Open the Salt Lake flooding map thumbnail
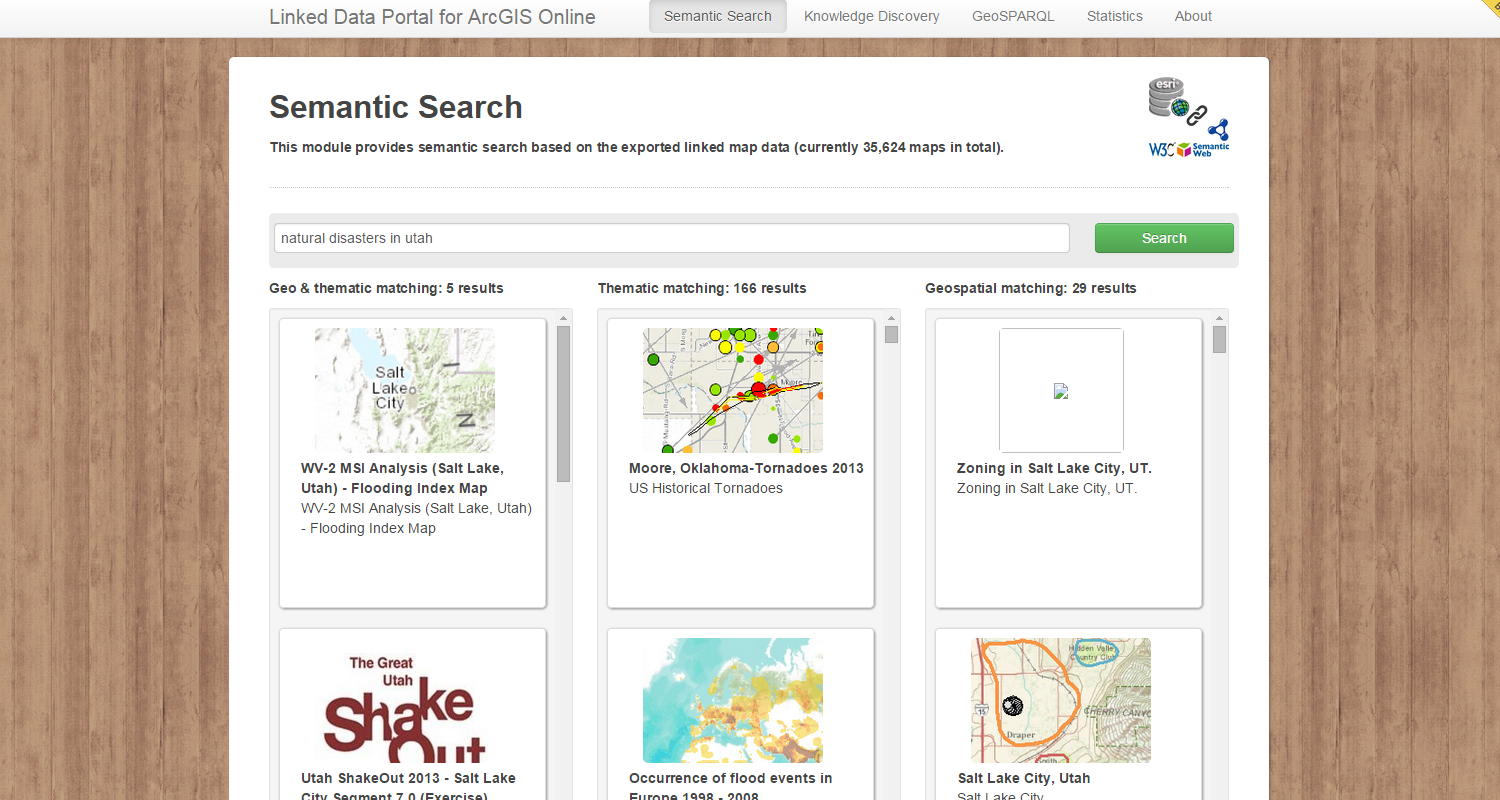Image resolution: width=1500 pixels, height=800 pixels. (x=404, y=390)
